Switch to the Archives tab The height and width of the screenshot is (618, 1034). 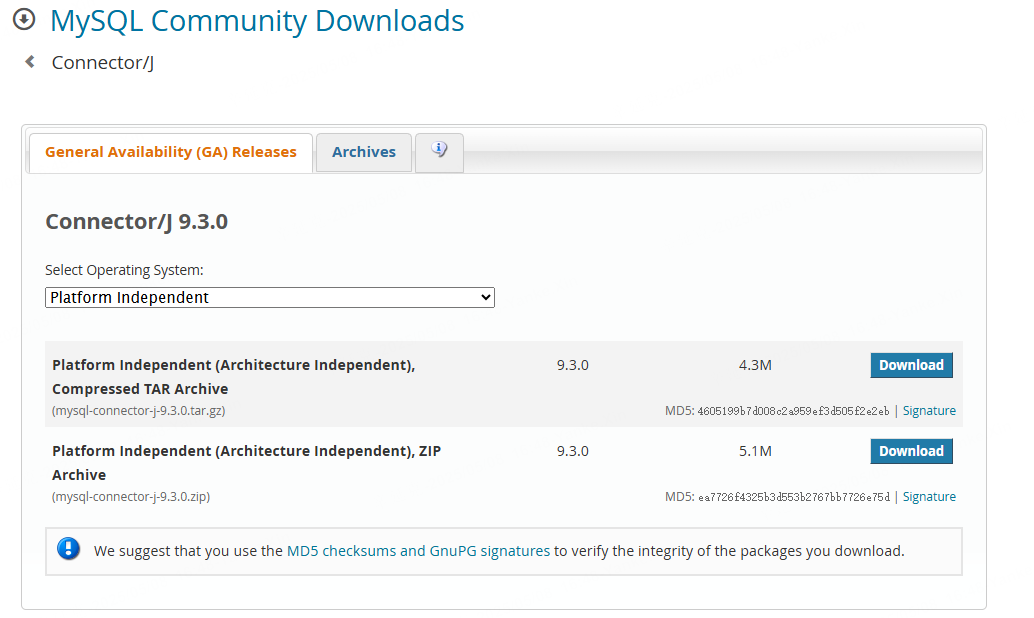tap(363, 152)
